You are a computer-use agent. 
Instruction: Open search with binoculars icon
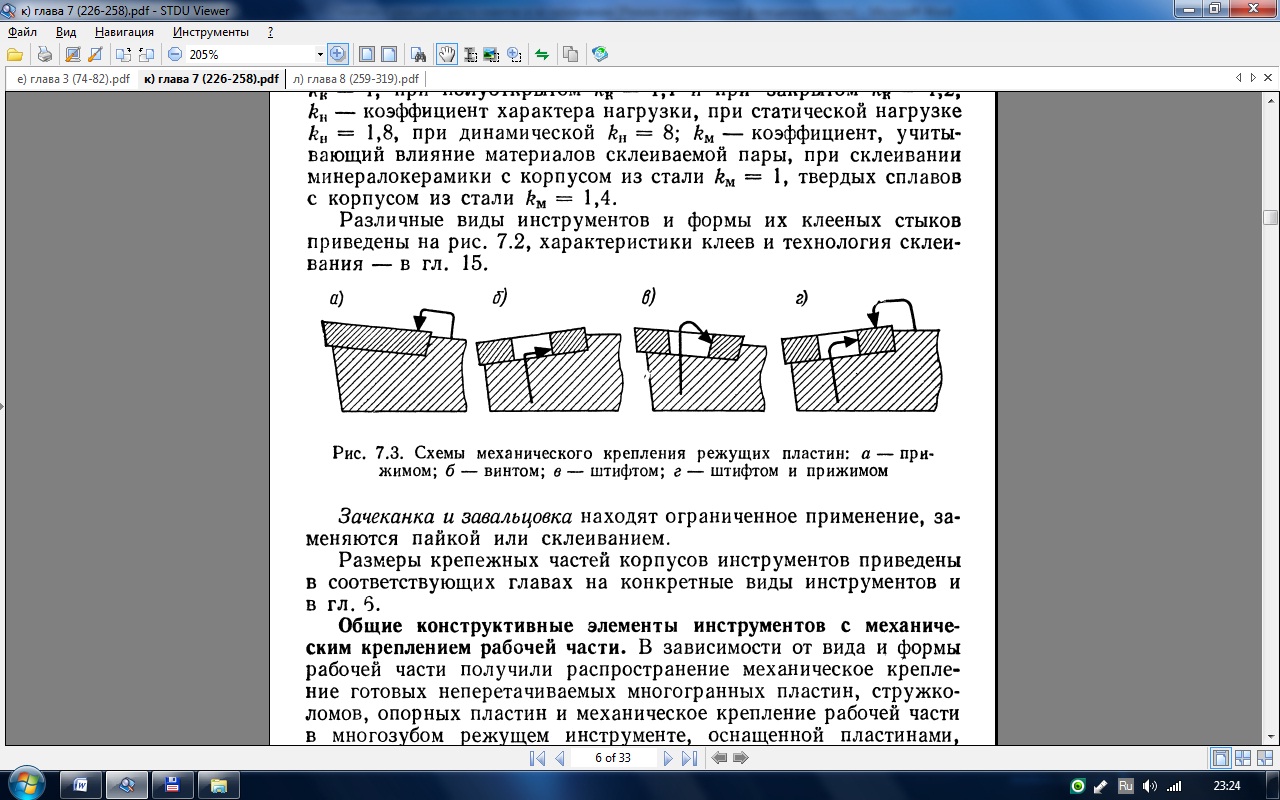pyautogui.click(x=420, y=54)
